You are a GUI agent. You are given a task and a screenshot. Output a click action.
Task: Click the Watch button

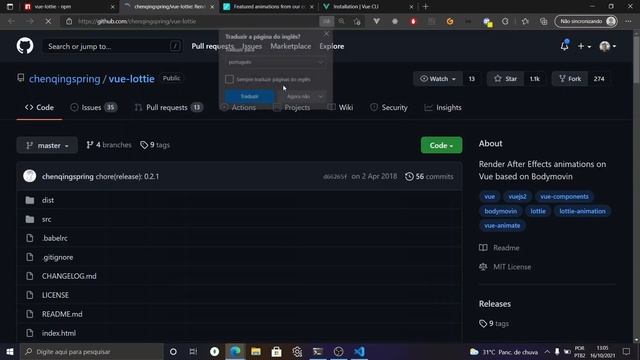[438, 79]
